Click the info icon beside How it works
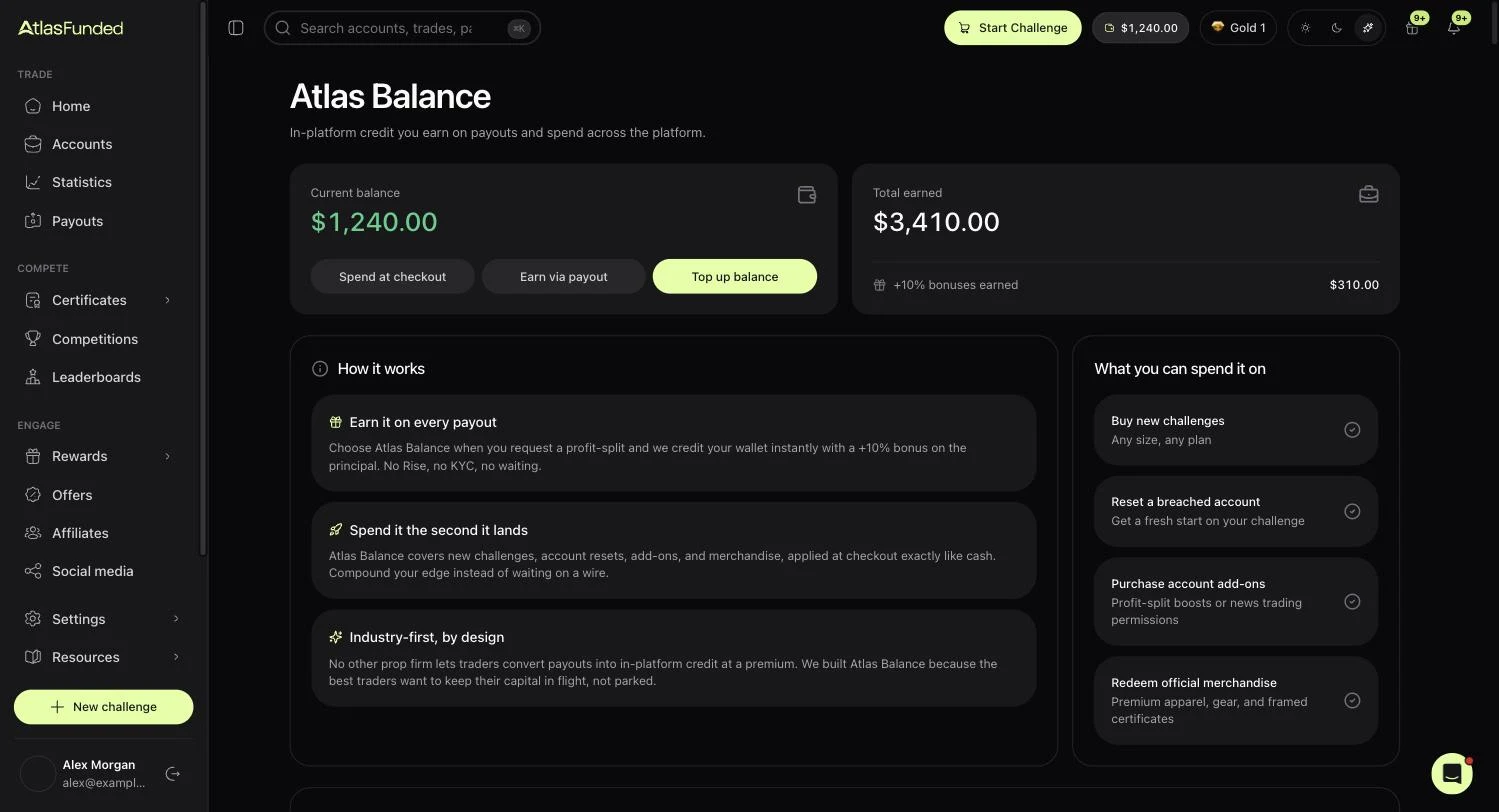1499x812 pixels. tap(320, 369)
